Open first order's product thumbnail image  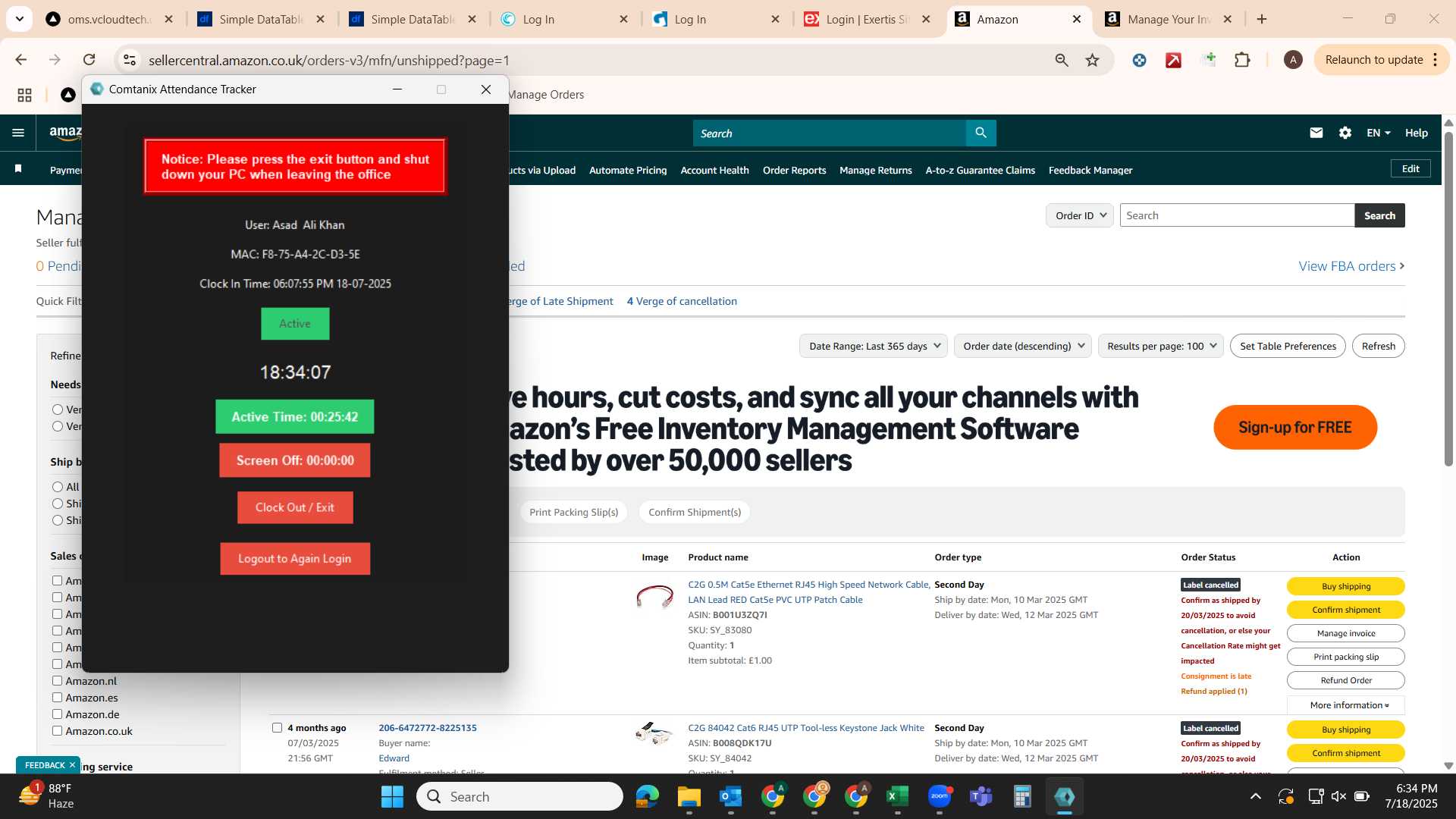[x=654, y=597]
